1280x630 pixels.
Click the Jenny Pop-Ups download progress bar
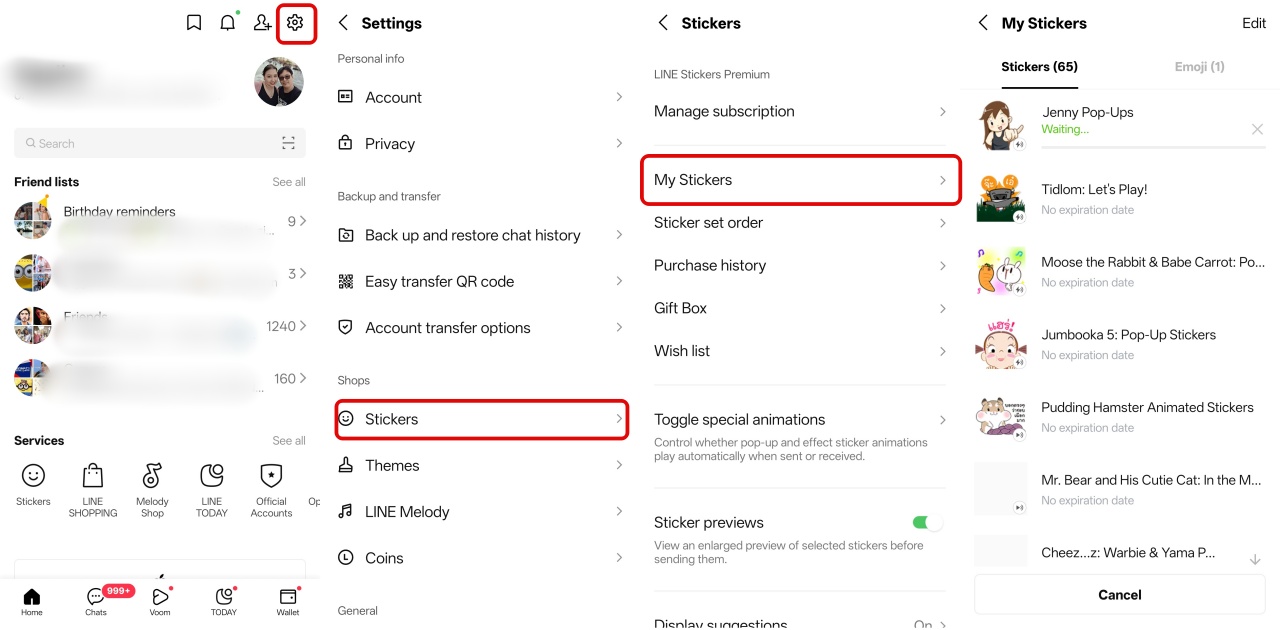point(1153,147)
